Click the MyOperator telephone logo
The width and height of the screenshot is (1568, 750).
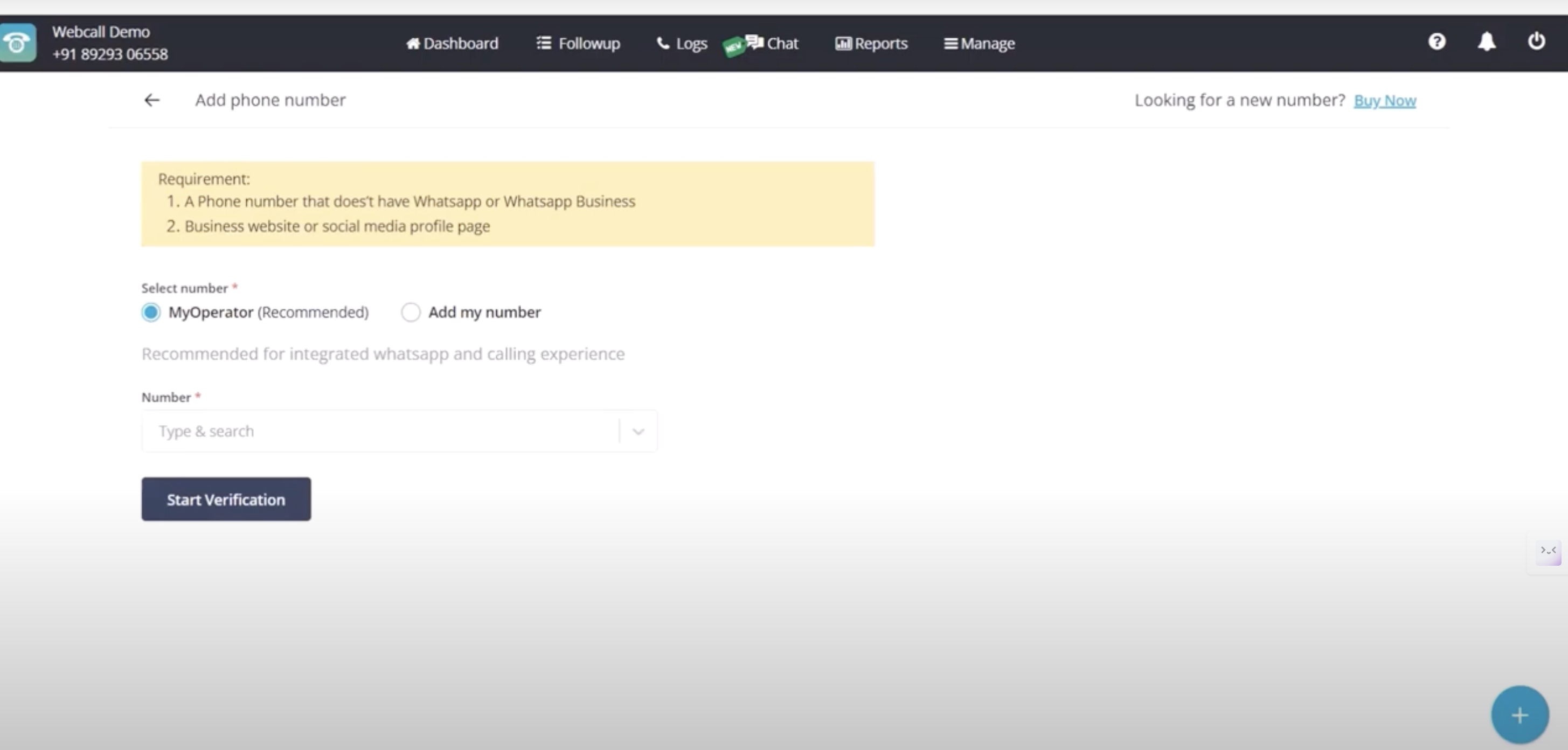pyautogui.click(x=18, y=43)
